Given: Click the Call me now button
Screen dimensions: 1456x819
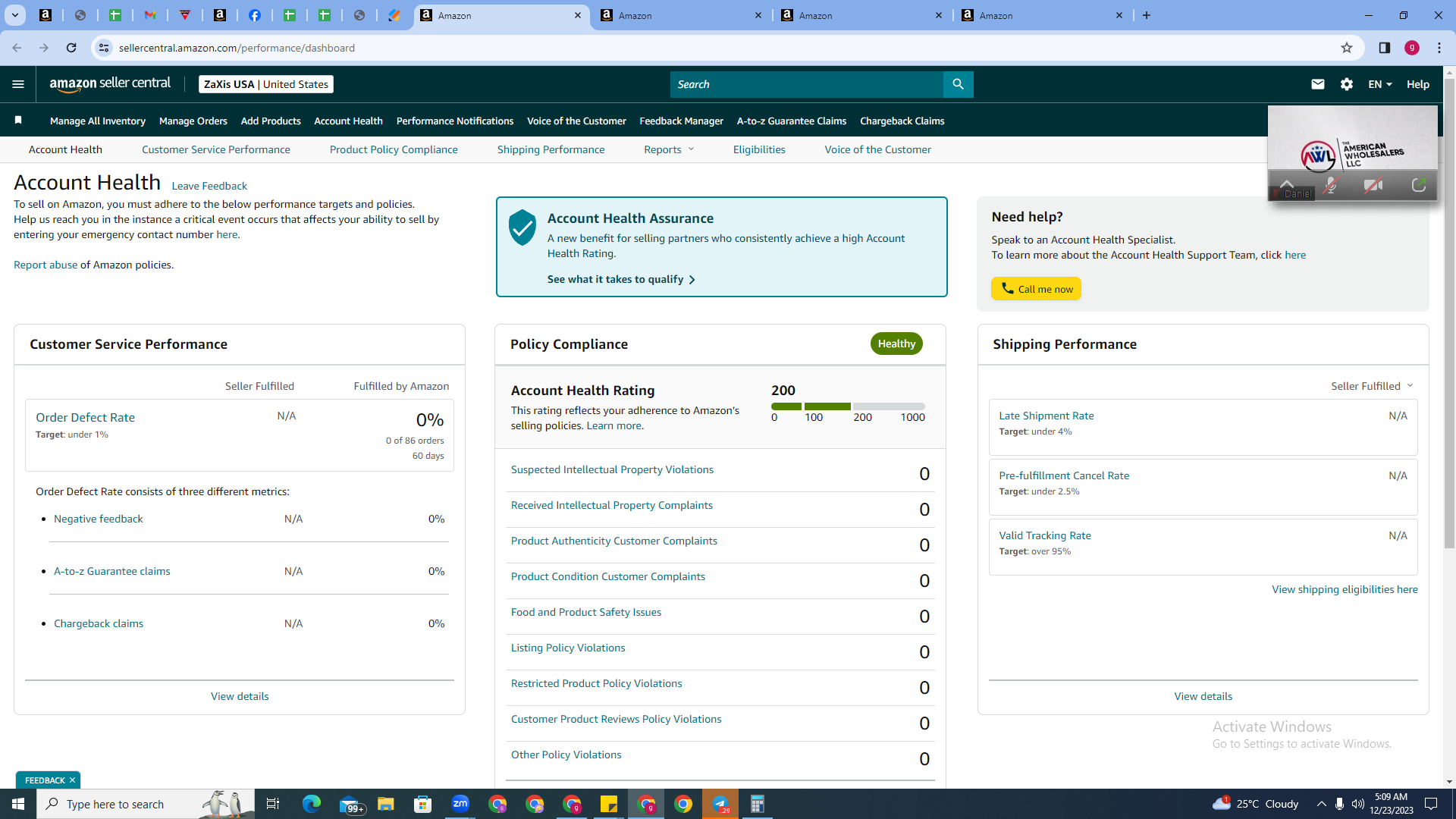Looking at the screenshot, I should 1036,289.
